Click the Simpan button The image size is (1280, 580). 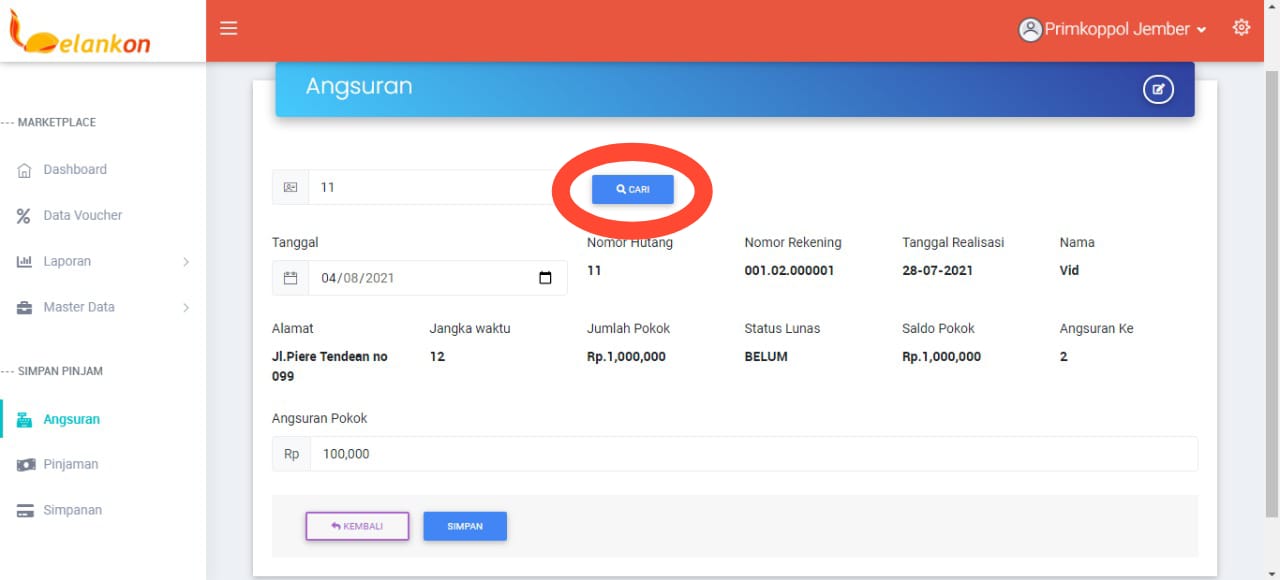click(x=465, y=526)
